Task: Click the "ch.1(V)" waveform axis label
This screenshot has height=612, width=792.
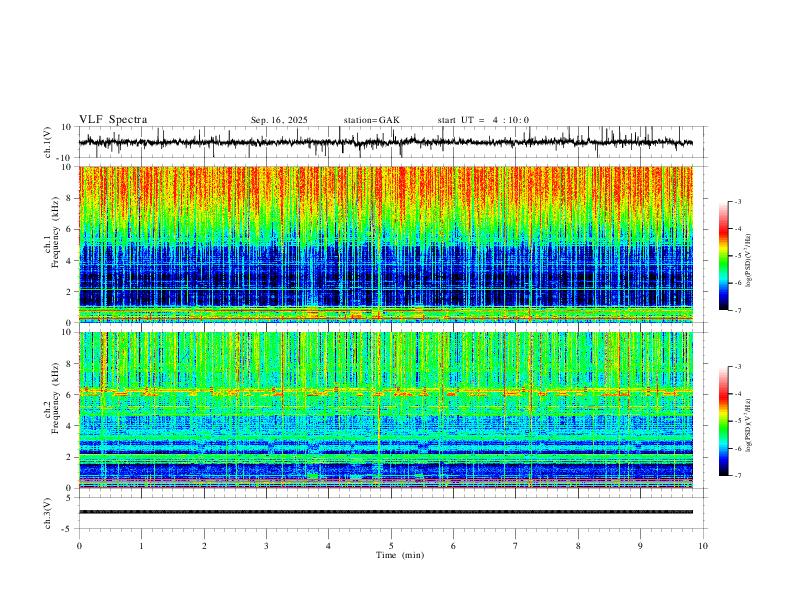Action: [x=48, y=142]
